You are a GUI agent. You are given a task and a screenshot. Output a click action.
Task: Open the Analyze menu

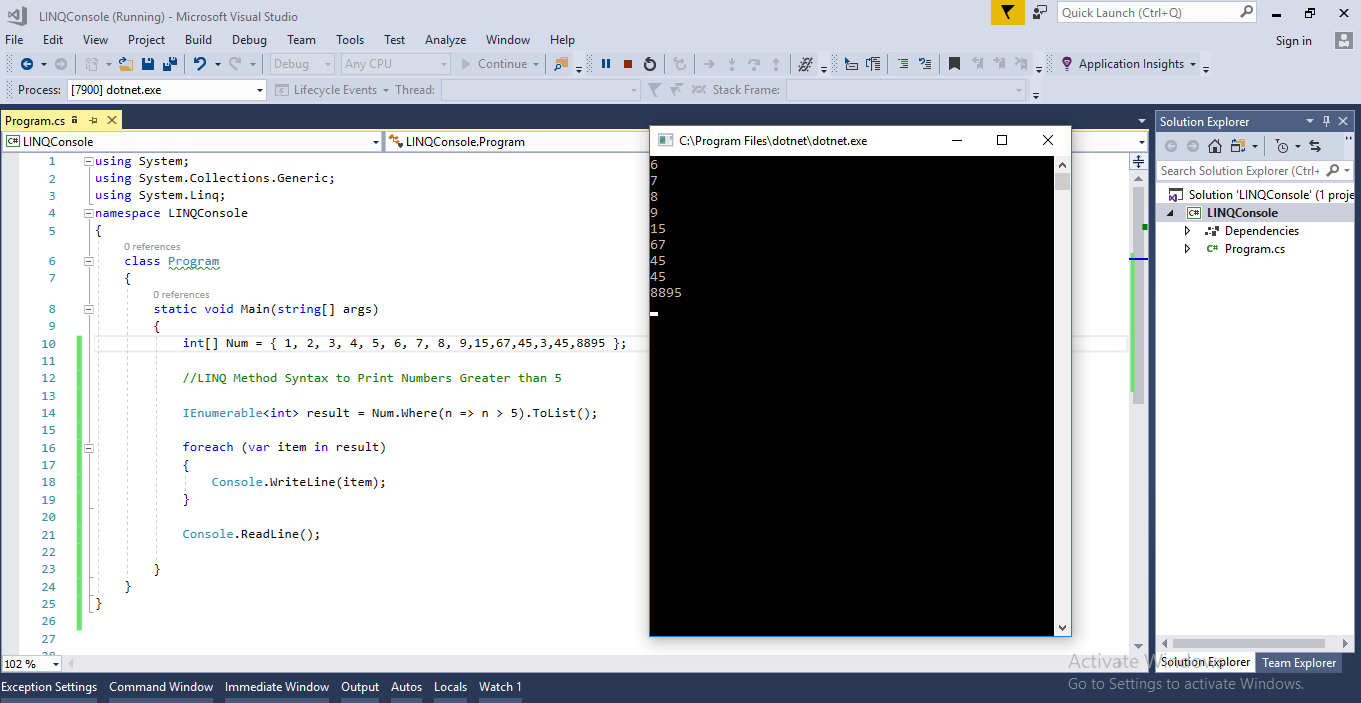[445, 40]
